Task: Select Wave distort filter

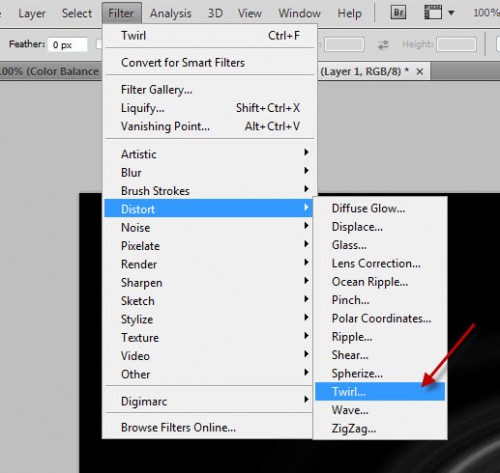Action: [x=380, y=410]
